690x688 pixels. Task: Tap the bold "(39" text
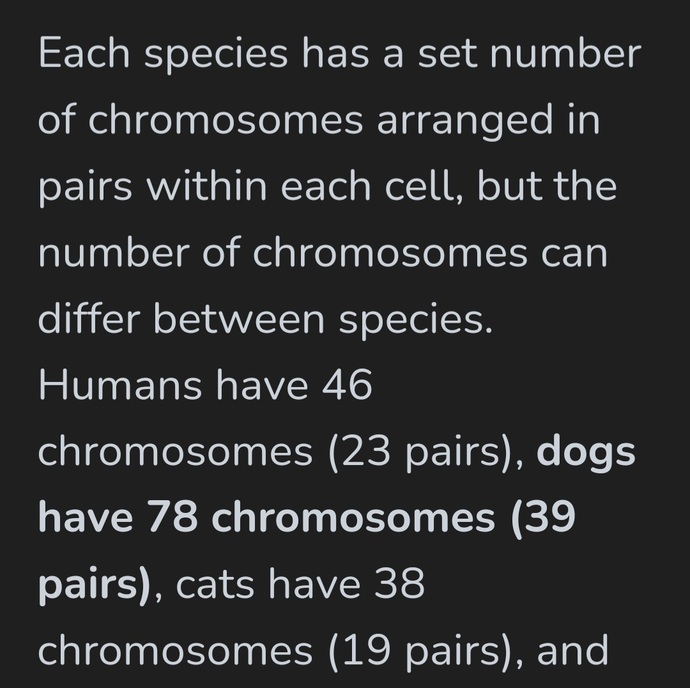(543, 519)
